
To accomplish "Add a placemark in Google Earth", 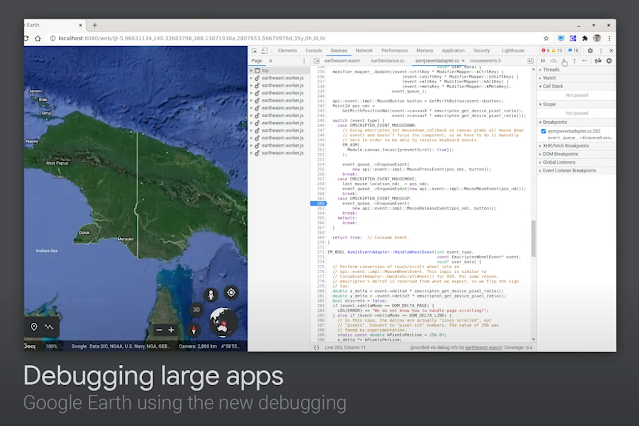I will [34, 327].
